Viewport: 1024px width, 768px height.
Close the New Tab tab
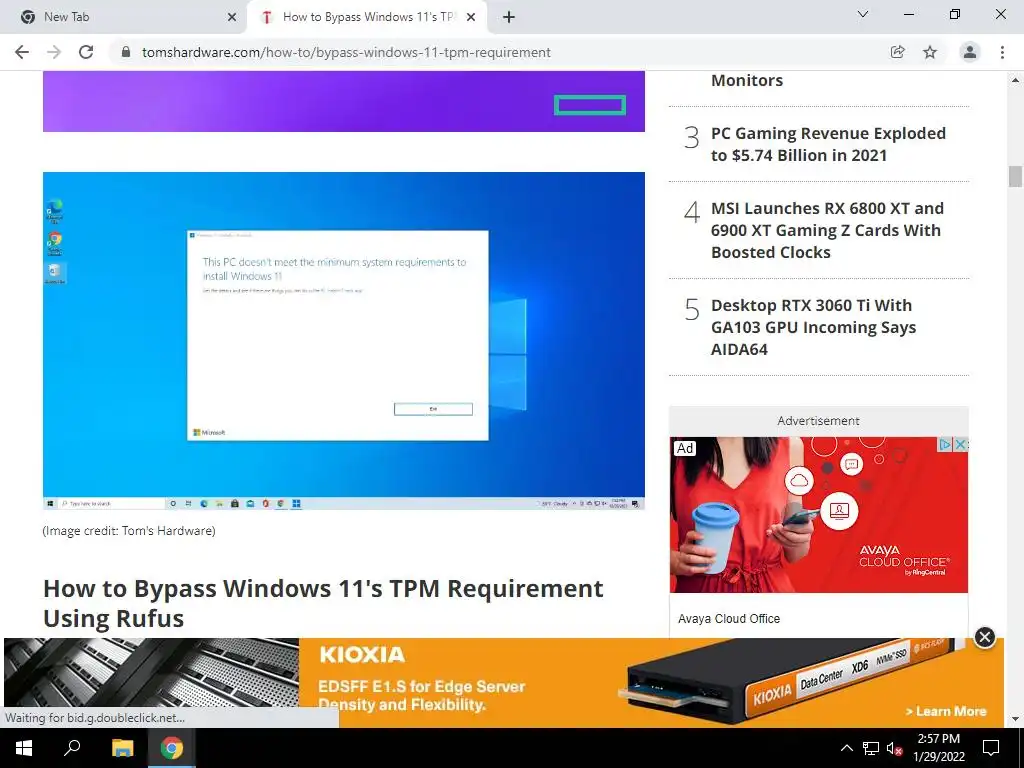pyautogui.click(x=232, y=17)
